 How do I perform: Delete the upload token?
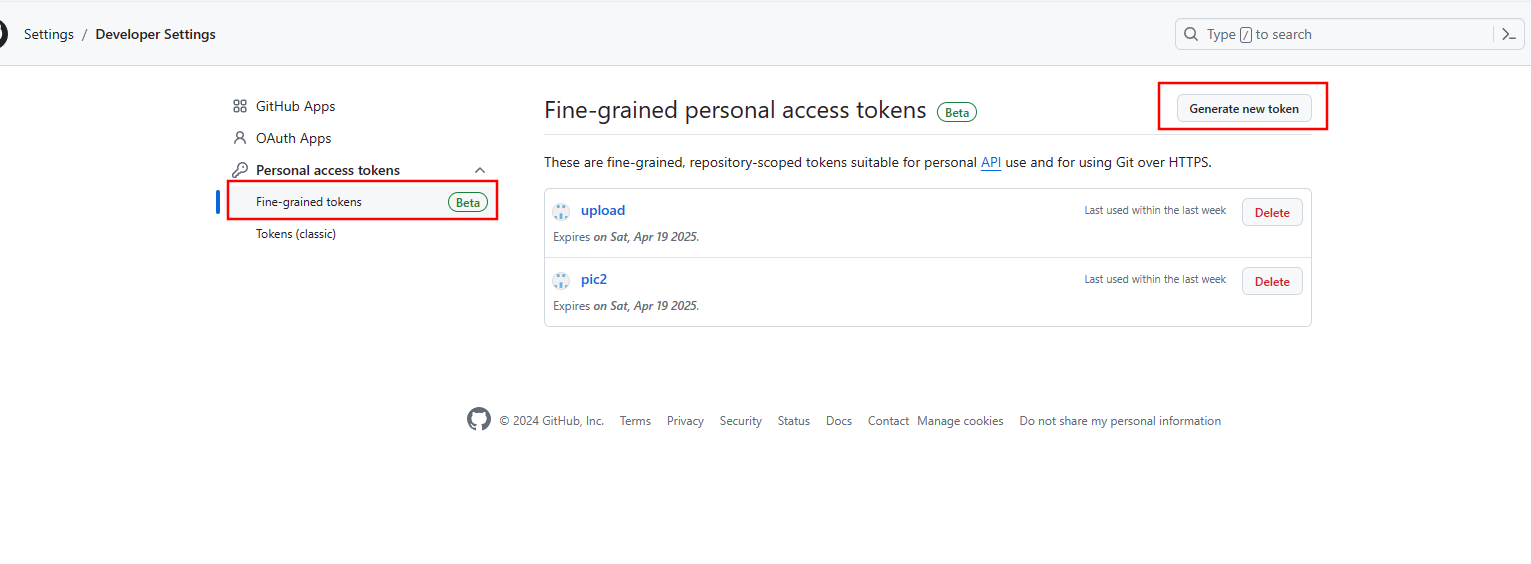1272,213
